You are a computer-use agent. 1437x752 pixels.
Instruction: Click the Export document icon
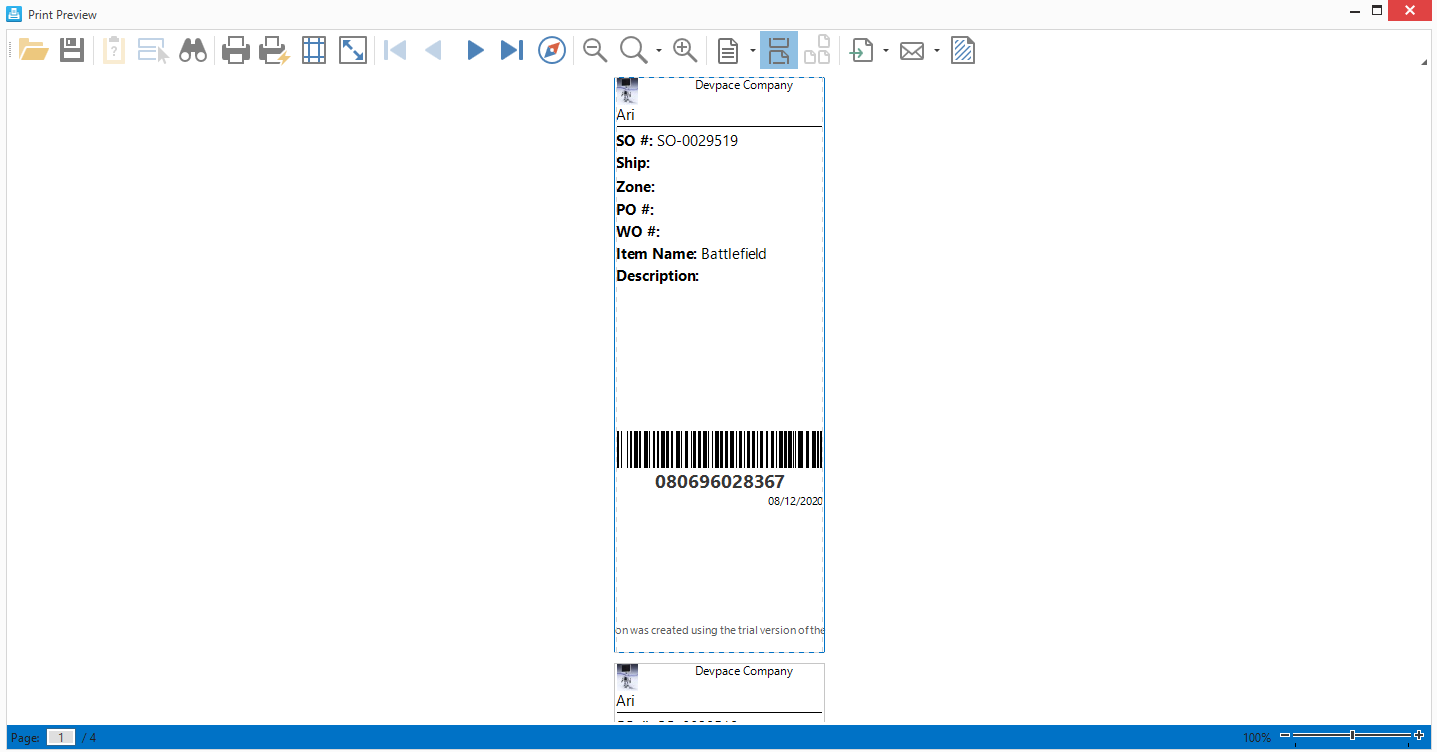pos(862,50)
